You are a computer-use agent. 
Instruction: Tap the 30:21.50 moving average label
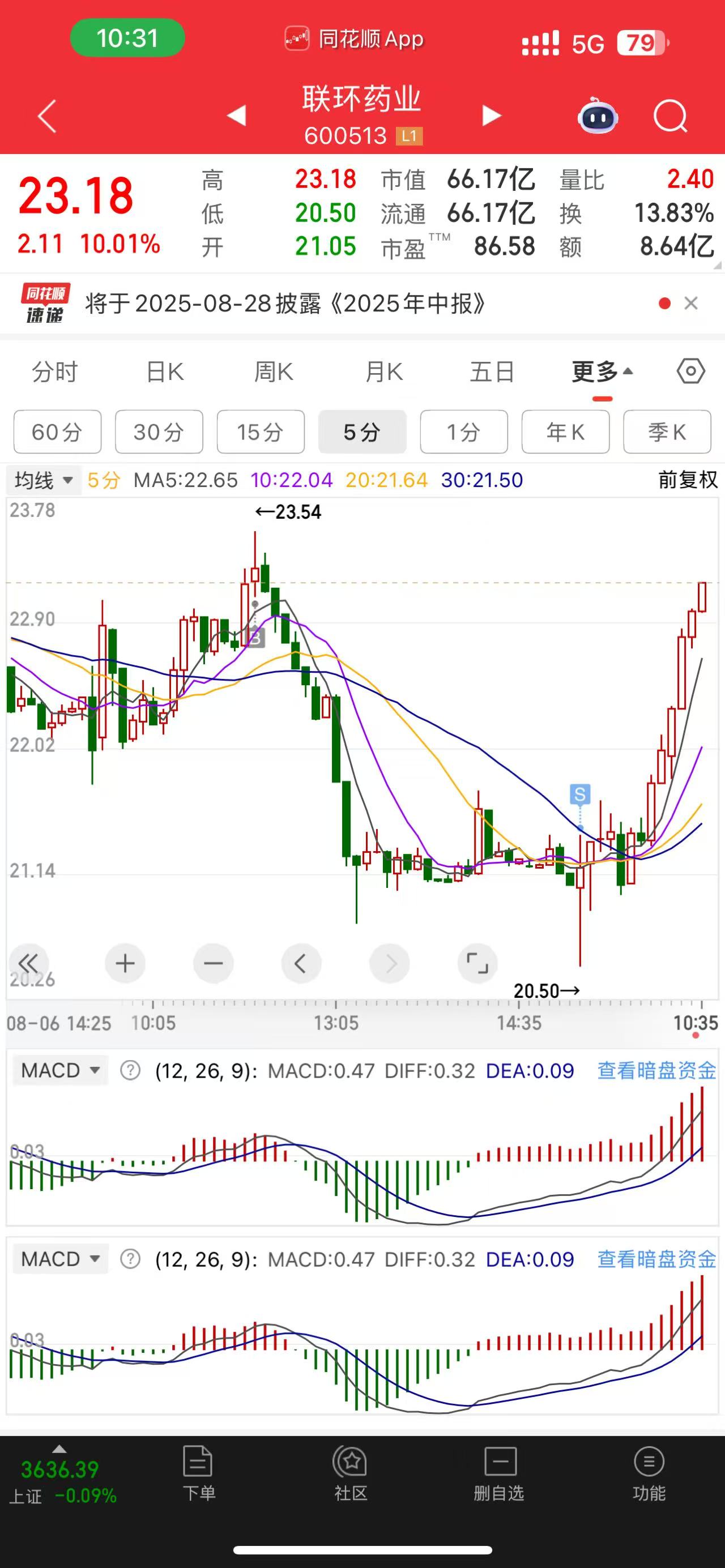(482, 480)
